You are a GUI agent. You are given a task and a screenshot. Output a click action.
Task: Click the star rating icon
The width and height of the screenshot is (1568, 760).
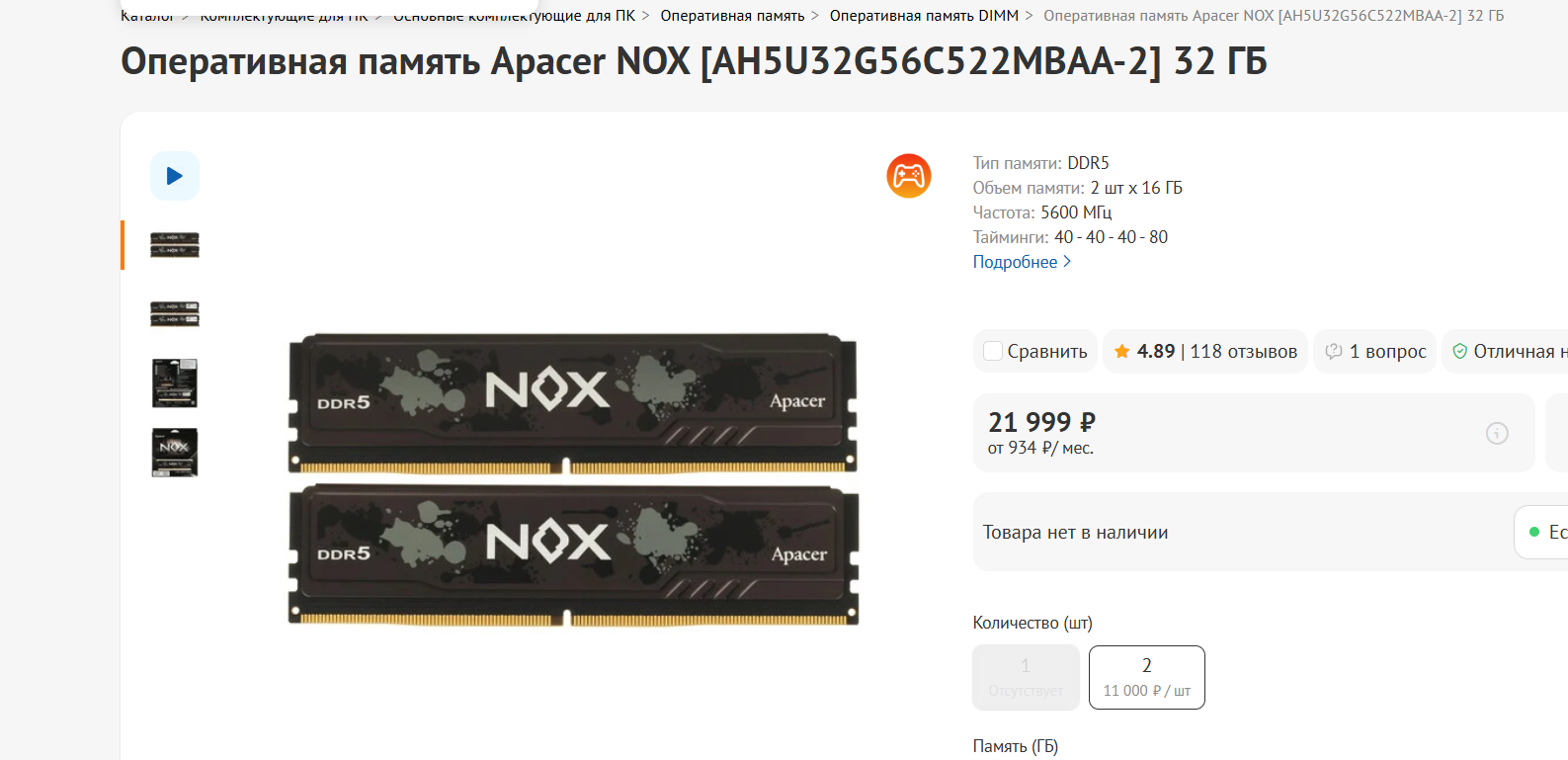(x=1122, y=351)
